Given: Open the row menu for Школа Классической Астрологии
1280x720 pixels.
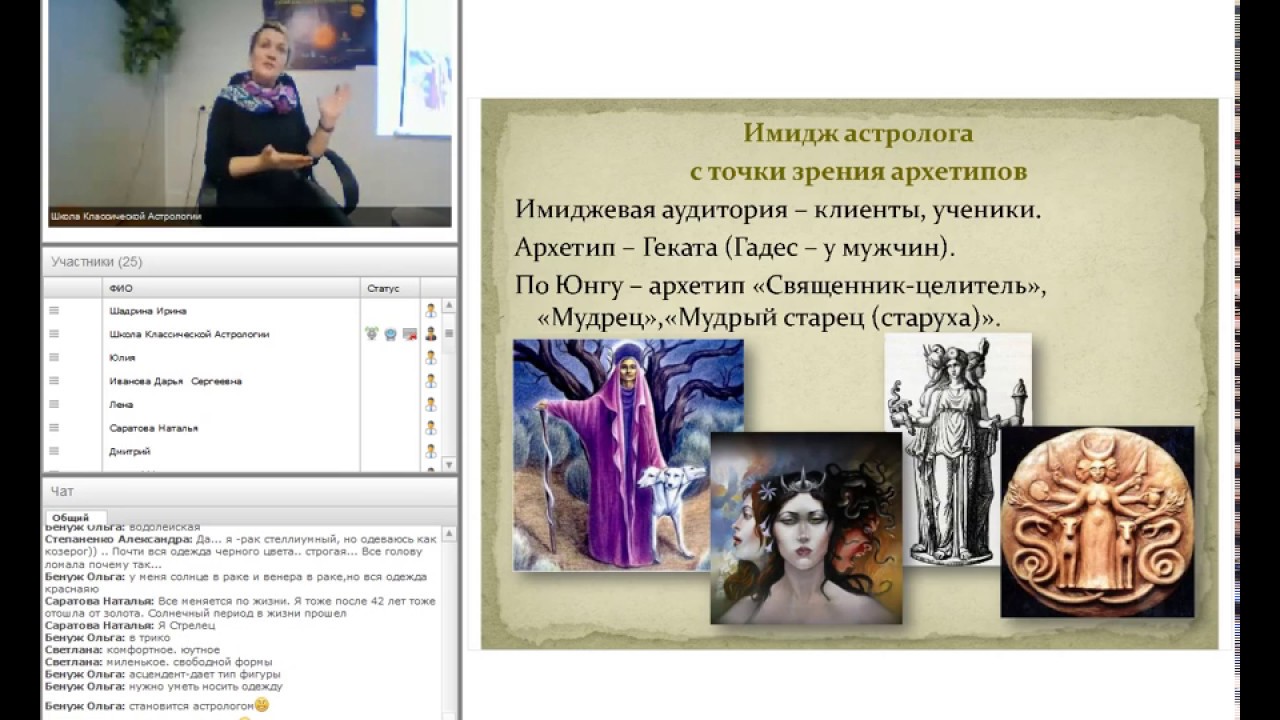Looking at the screenshot, I should [54, 334].
